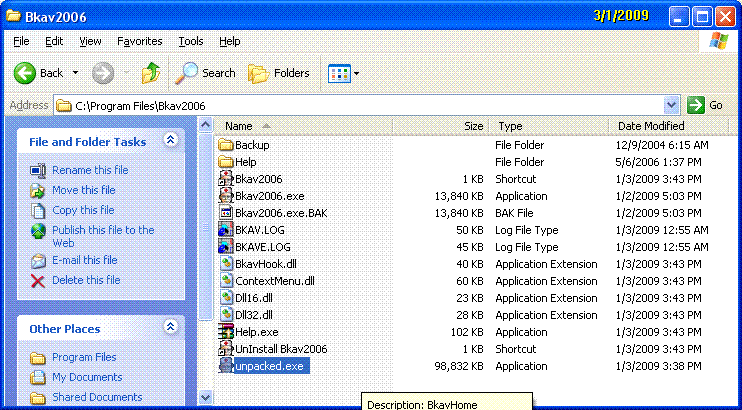
Task: Click the 98,832 KB size value
Action: (459, 366)
